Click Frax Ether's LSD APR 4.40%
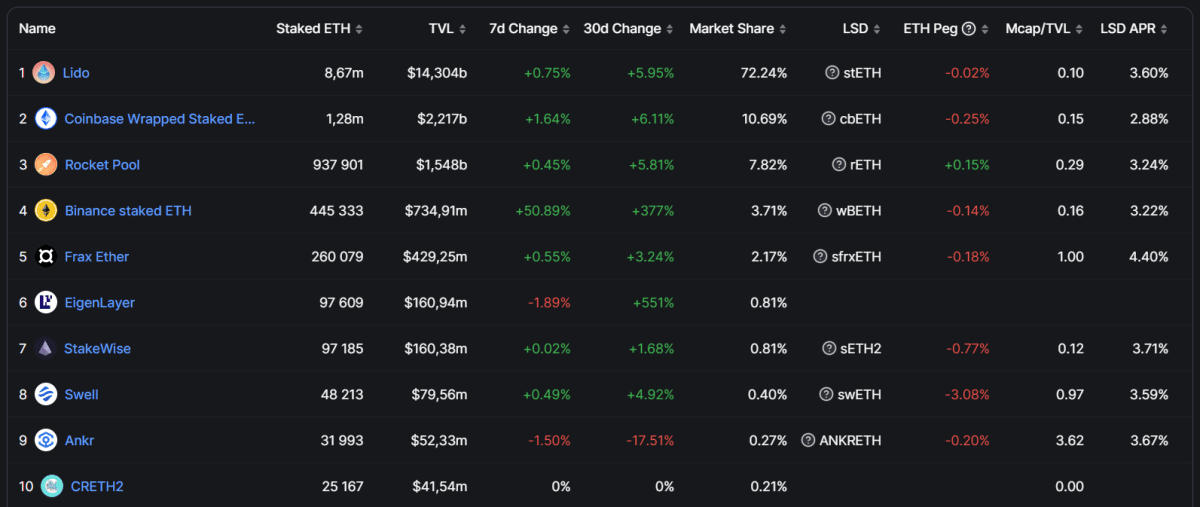The height and width of the screenshot is (507, 1200). point(1148,257)
